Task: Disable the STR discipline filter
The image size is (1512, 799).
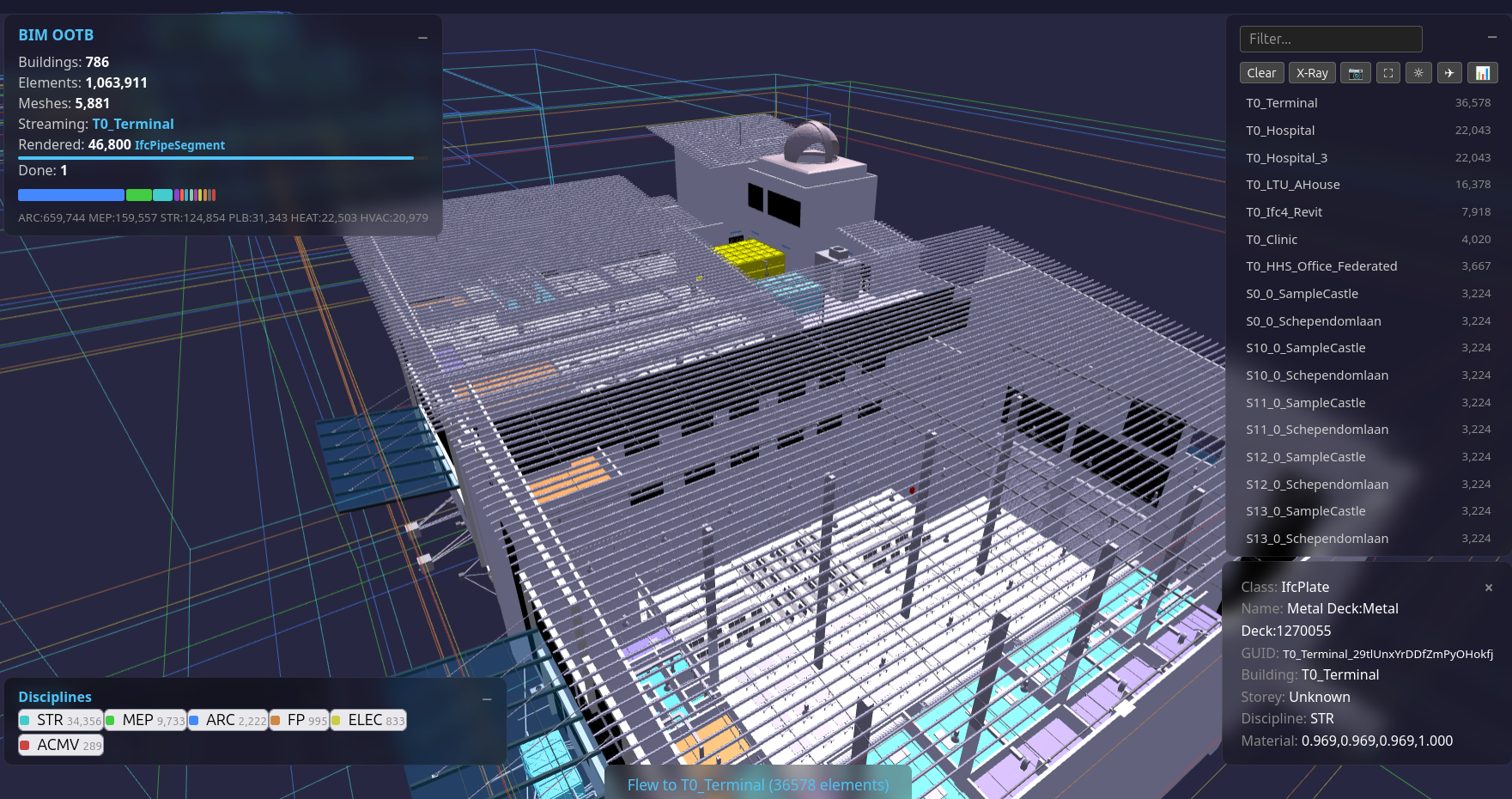Action: tap(60, 720)
